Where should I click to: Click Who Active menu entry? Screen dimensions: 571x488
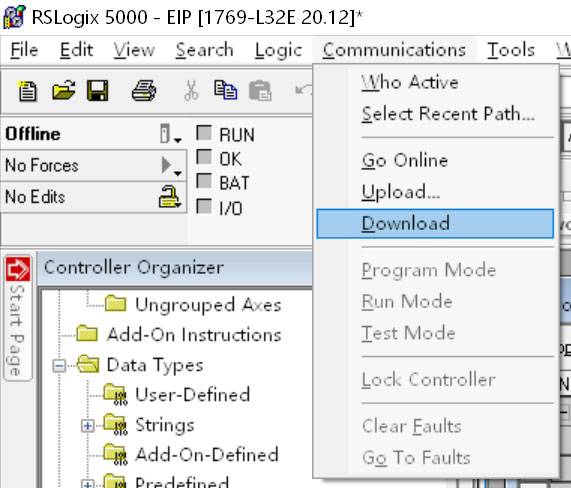[x=410, y=82]
